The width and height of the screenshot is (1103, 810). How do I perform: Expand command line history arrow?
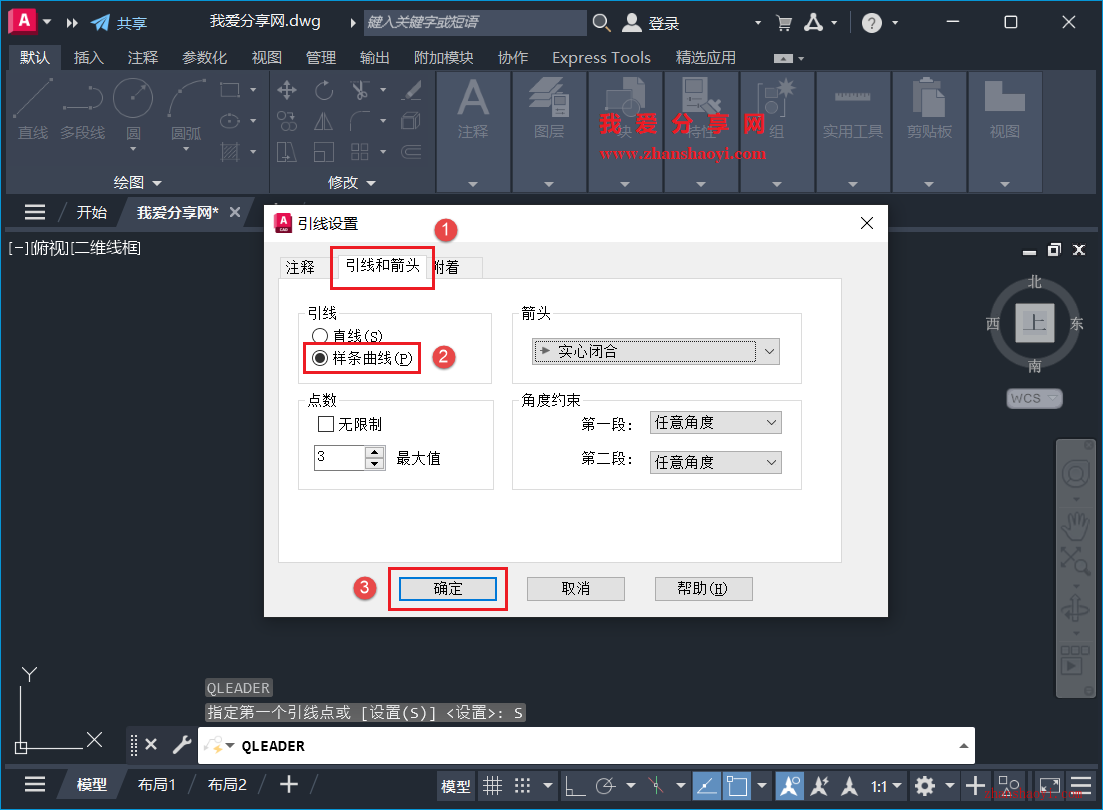pyautogui.click(x=963, y=745)
